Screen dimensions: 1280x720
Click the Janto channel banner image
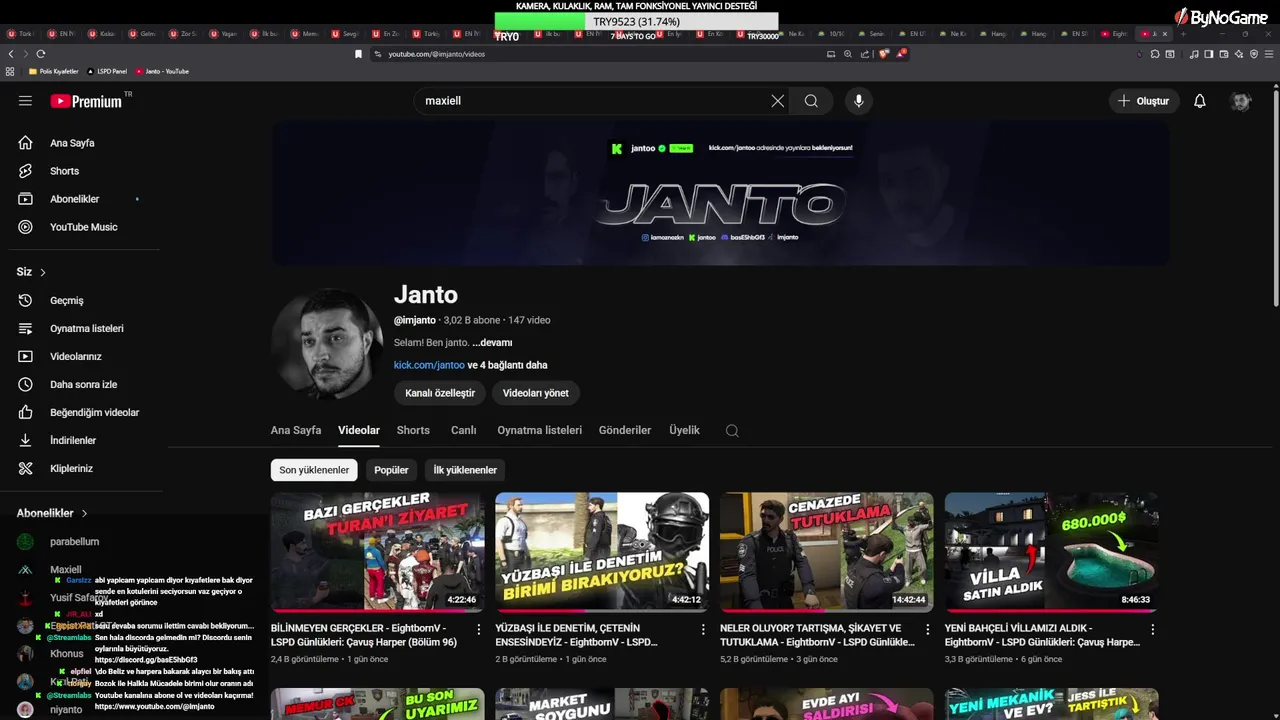pyautogui.click(x=721, y=194)
